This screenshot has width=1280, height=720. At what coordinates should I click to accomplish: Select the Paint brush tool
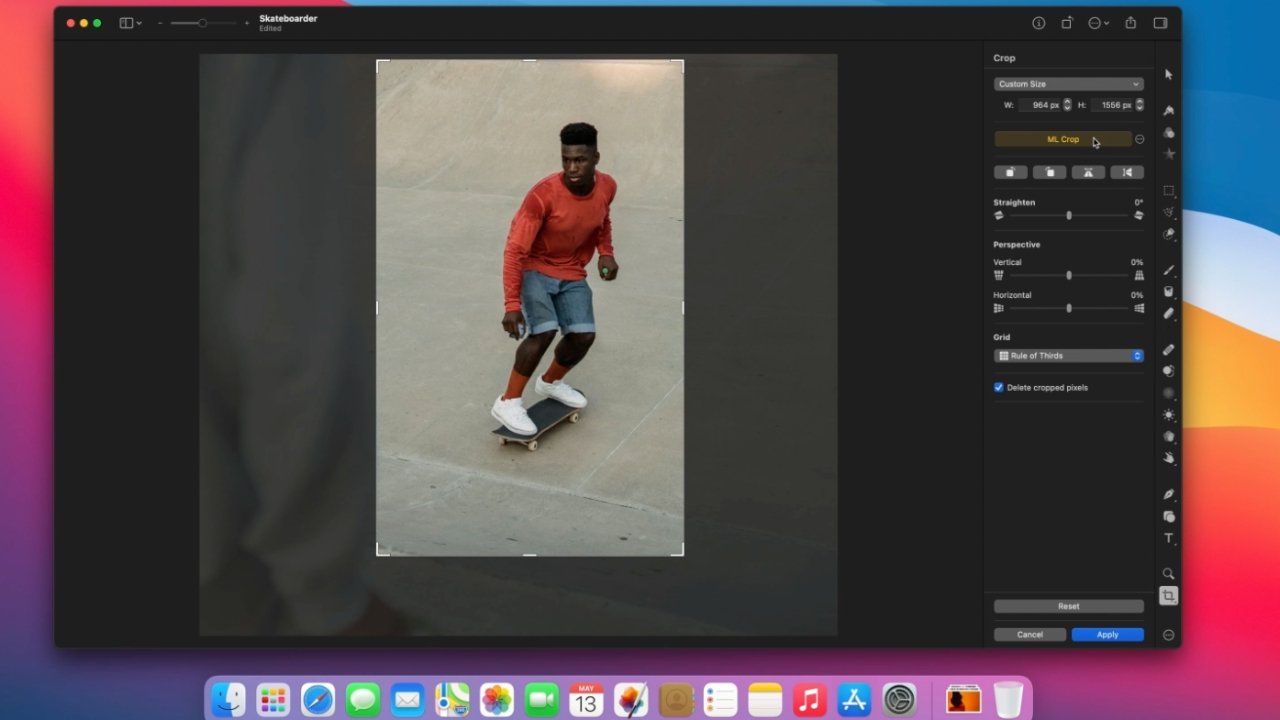pyautogui.click(x=1168, y=270)
